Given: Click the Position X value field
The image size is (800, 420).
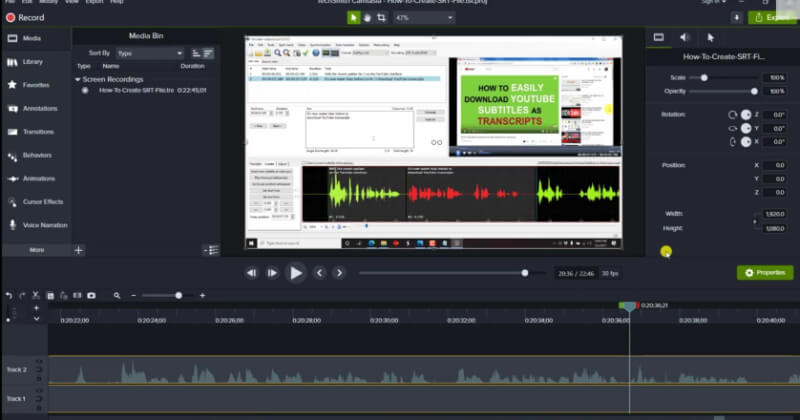Looking at the screenshot, I should [776, 165].
